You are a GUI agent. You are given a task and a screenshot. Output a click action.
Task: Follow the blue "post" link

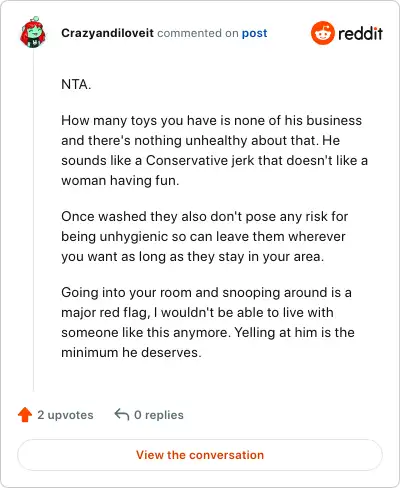click(x=254, y=33)
